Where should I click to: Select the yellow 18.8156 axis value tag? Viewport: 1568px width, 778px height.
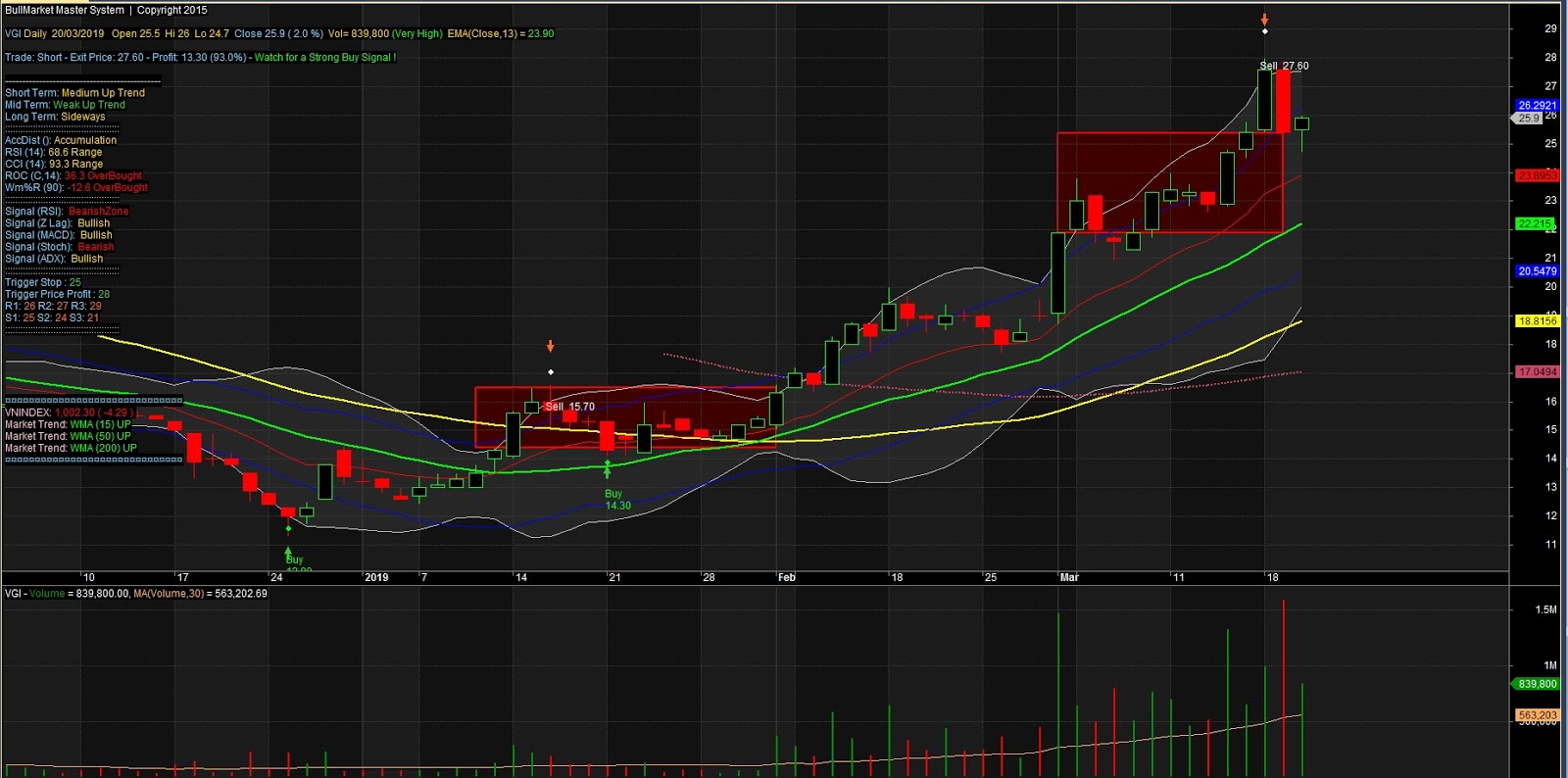coord(1537,321)
